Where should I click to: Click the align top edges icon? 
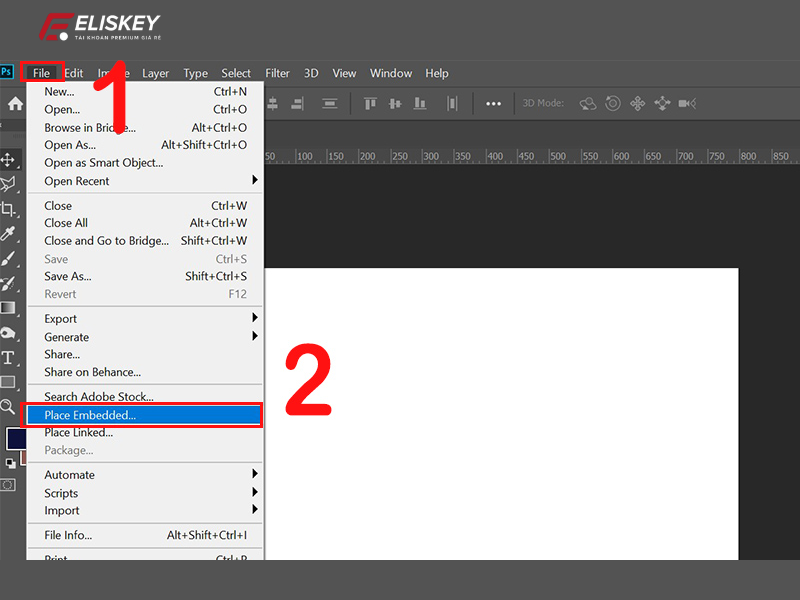tap(370, 103)
